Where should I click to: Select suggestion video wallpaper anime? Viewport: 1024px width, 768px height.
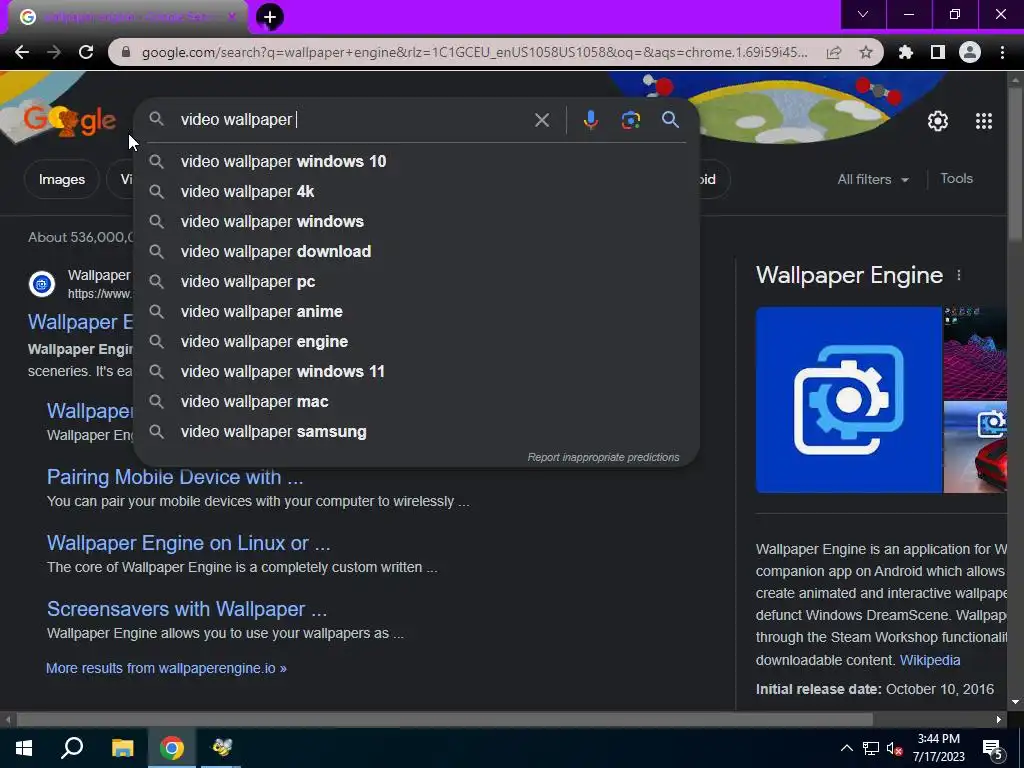[416, 312]
